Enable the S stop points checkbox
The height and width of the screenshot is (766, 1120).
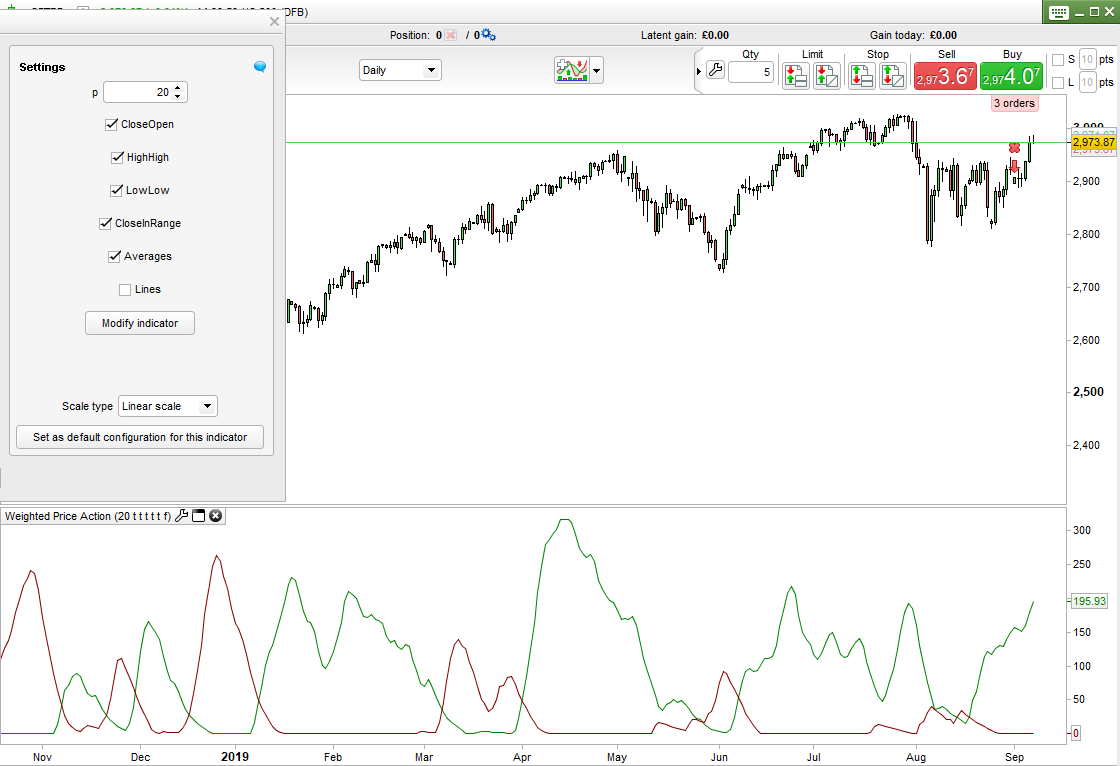[1058, 60]
